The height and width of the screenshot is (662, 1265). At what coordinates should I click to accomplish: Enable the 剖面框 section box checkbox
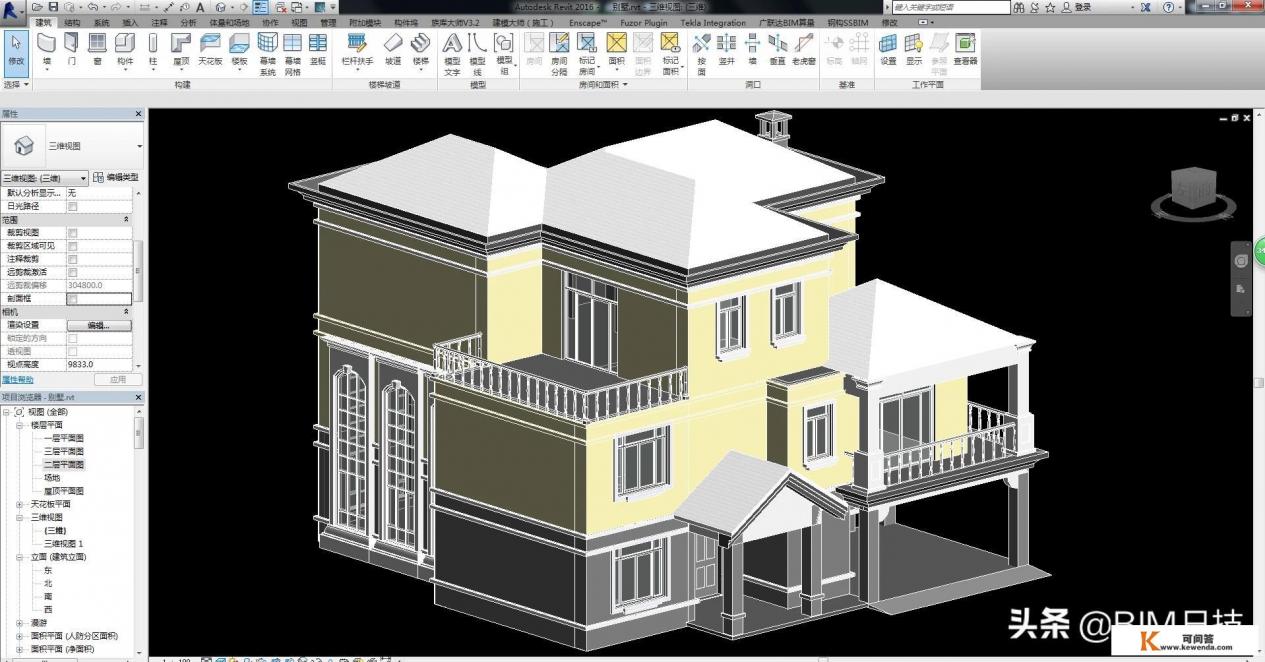tap(72, 299)
